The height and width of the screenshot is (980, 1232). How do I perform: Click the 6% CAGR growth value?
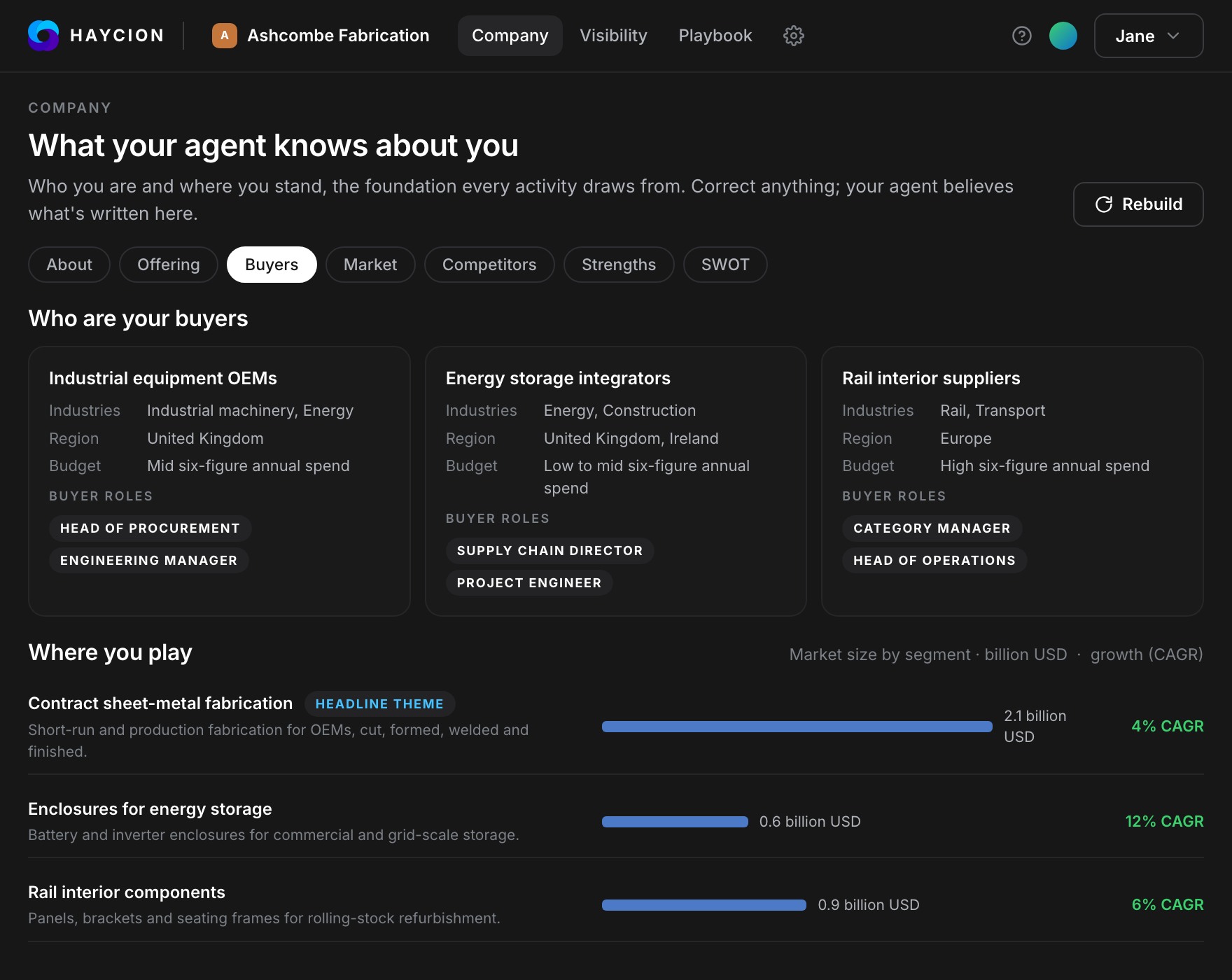pyautogui.click(x=1168, y=905)
